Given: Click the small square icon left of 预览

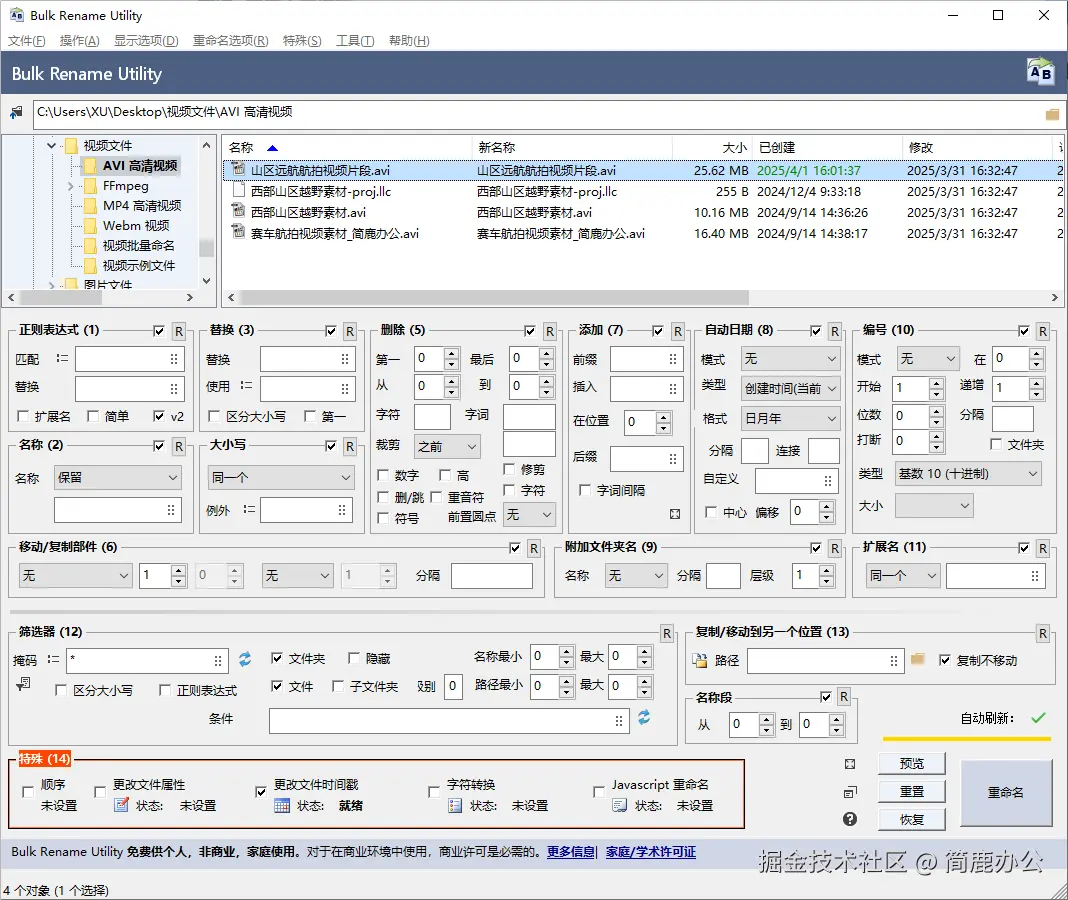Looking at the screenshot, I should click(x=849, y=764).
